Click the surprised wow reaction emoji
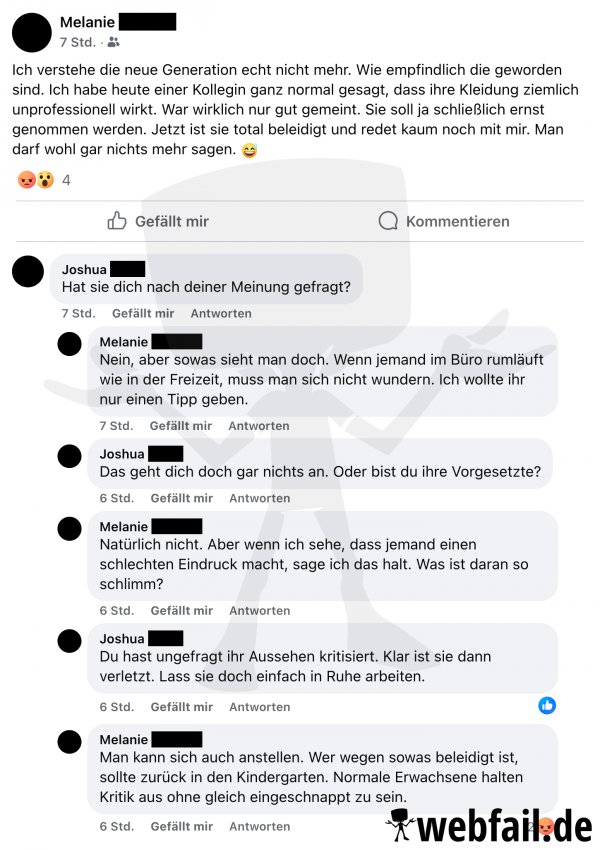Image resolution: width=600 pixels, height=850 pixels. [x=46, y=179]
